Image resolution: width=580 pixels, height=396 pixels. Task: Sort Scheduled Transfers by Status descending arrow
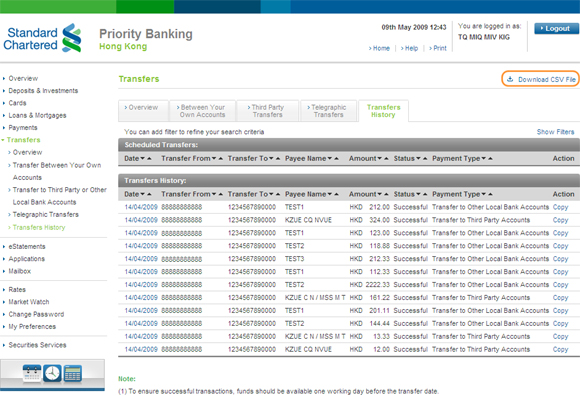(418, 159)
